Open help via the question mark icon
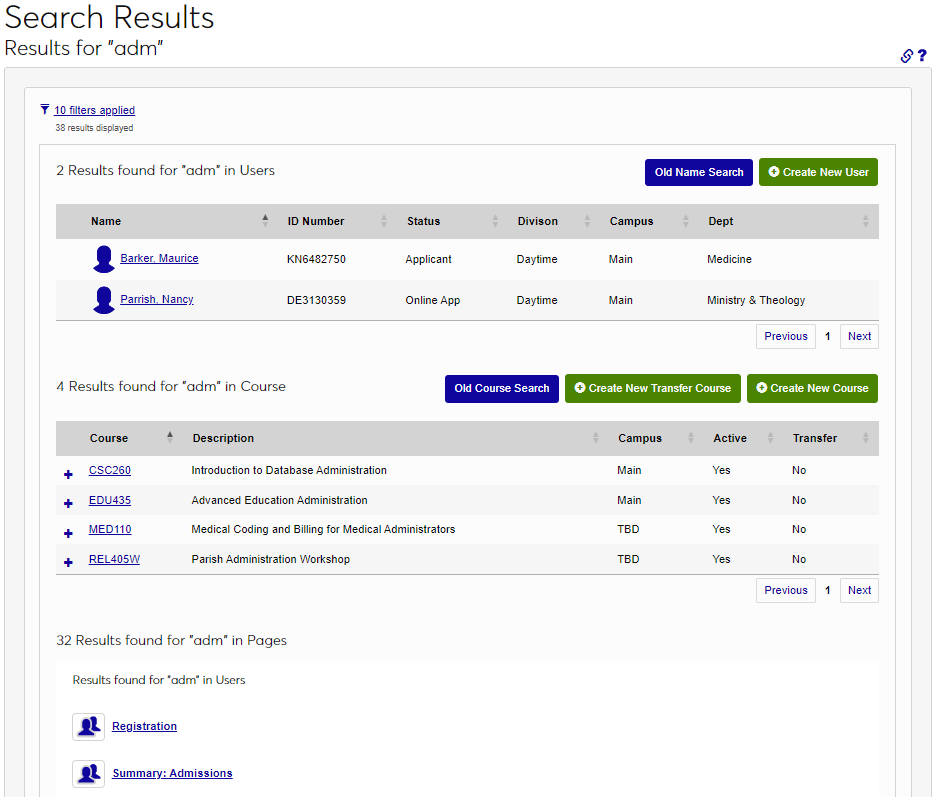The image size is (936, 797). click(923, 56)
